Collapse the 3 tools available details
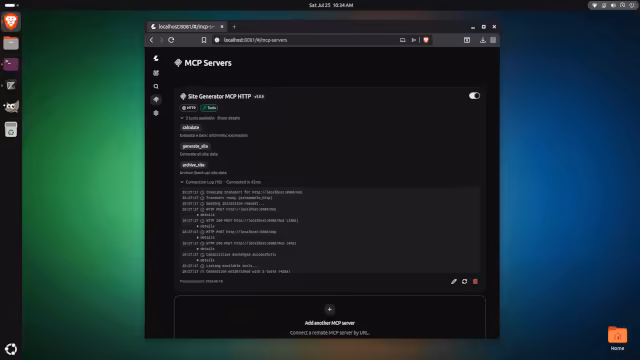Image resolution: width=640 pixels, height=360 pixels. (x=210, y=118)
